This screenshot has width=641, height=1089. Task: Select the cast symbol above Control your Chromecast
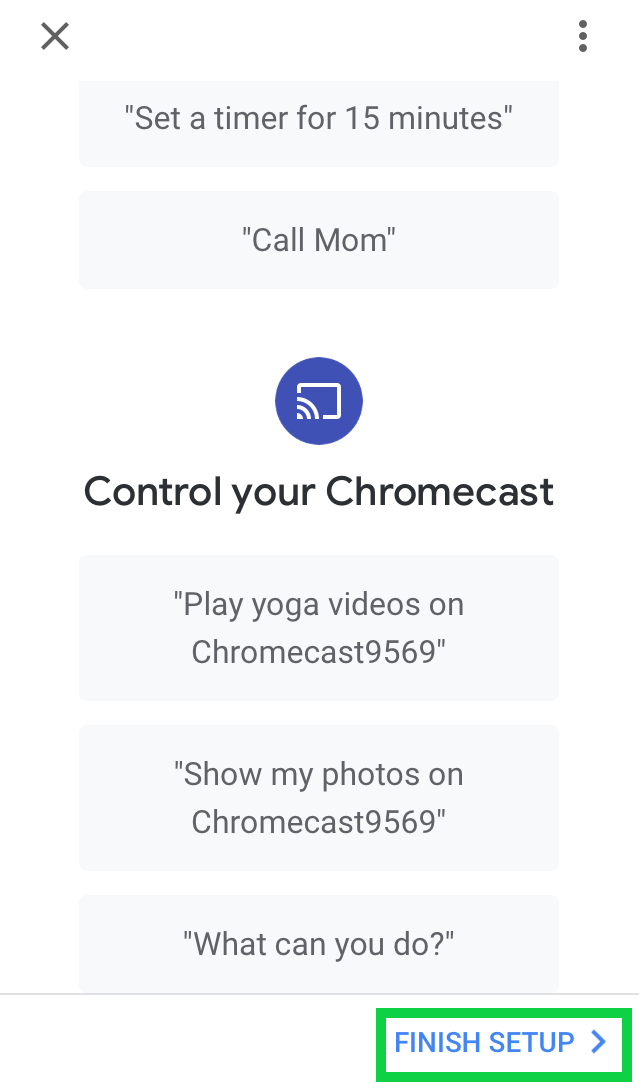318,400
